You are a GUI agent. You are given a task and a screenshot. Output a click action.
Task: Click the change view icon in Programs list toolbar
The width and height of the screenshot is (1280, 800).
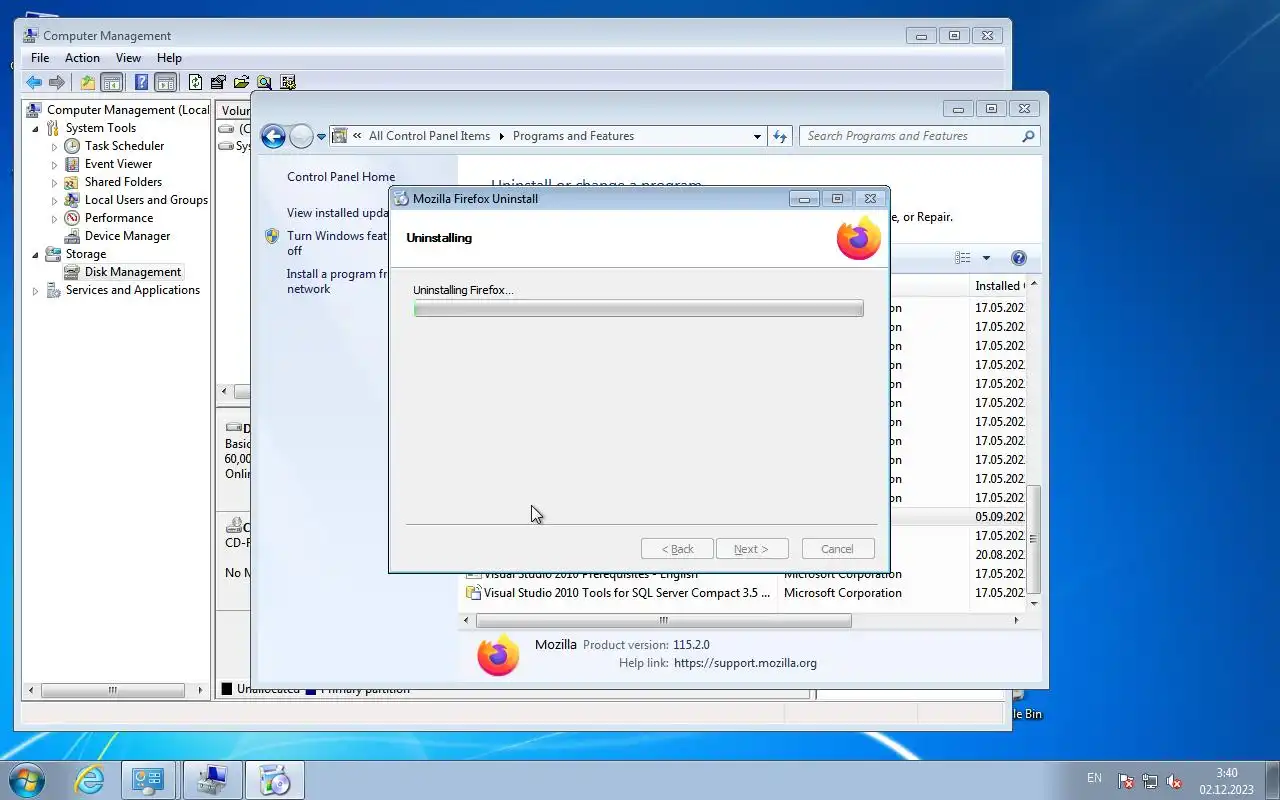point(963,258)
